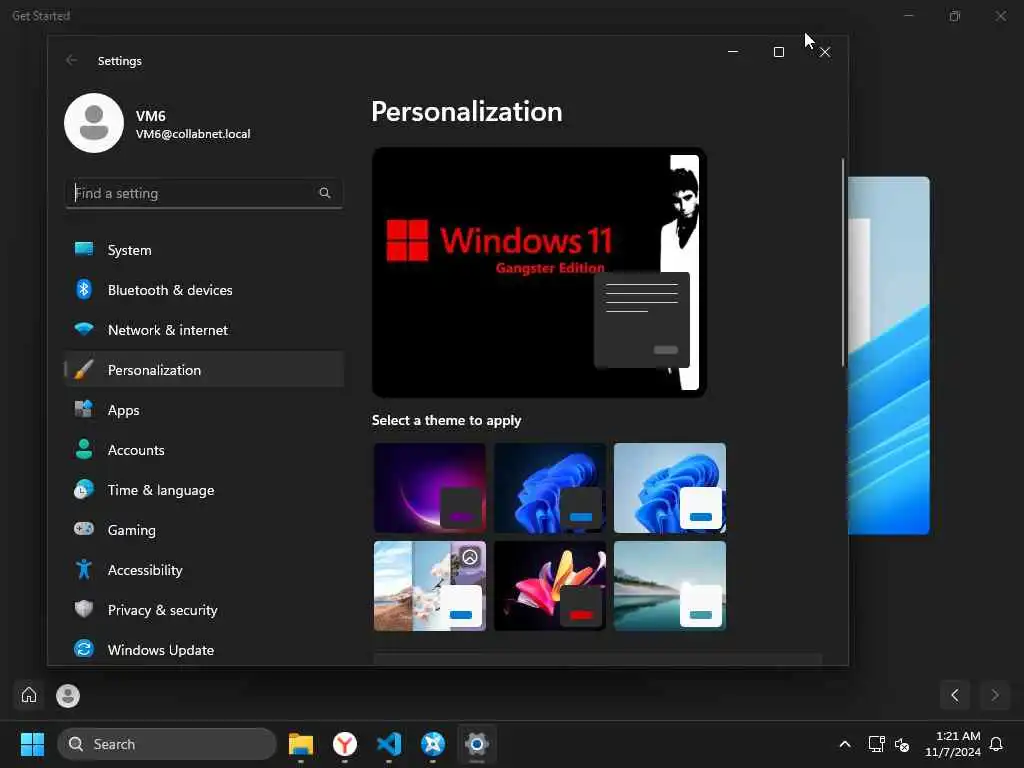This screenshot has height=768, width=1024.
Task: Apply the purple Glow dark theme
Action: tap(430, 488)
